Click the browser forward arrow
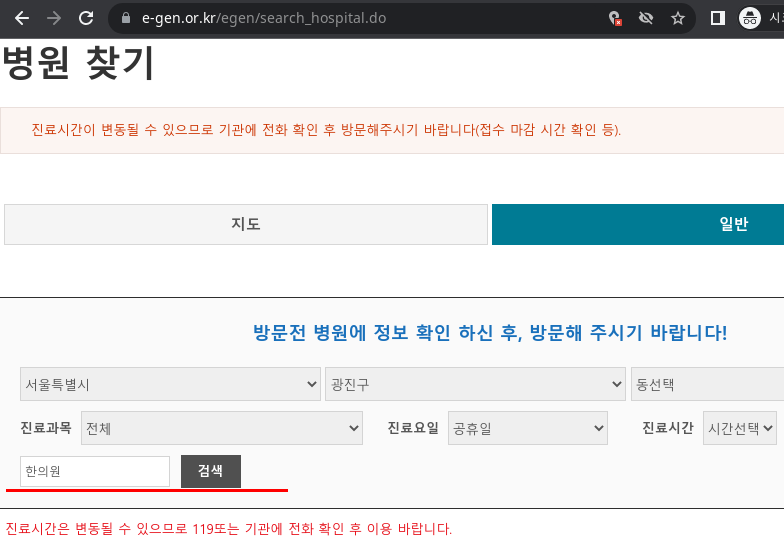The height and width of the screenshot is (542, 784). point(54,18)
